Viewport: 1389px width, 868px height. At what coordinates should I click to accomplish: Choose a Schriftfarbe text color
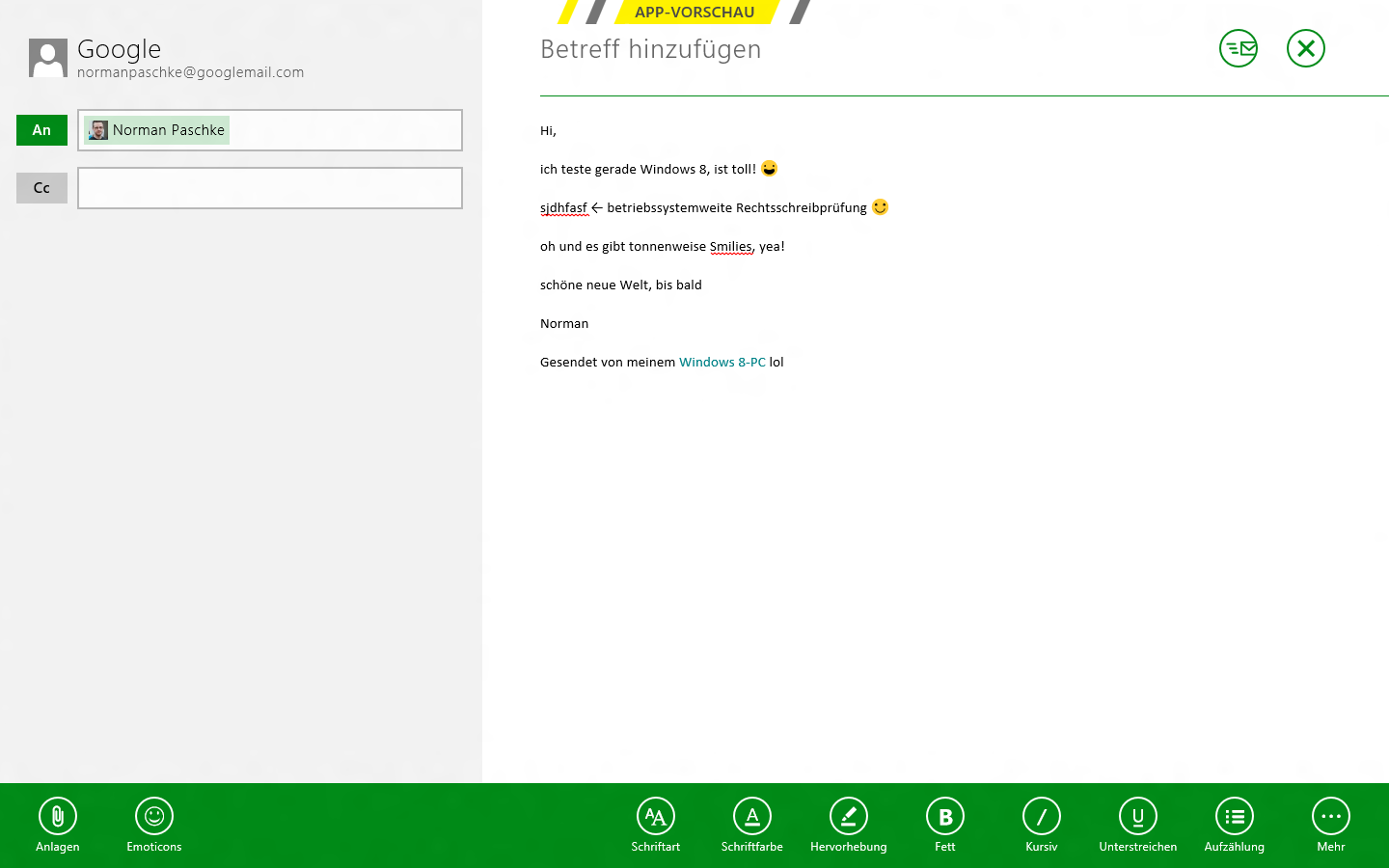tap(752, 826)
